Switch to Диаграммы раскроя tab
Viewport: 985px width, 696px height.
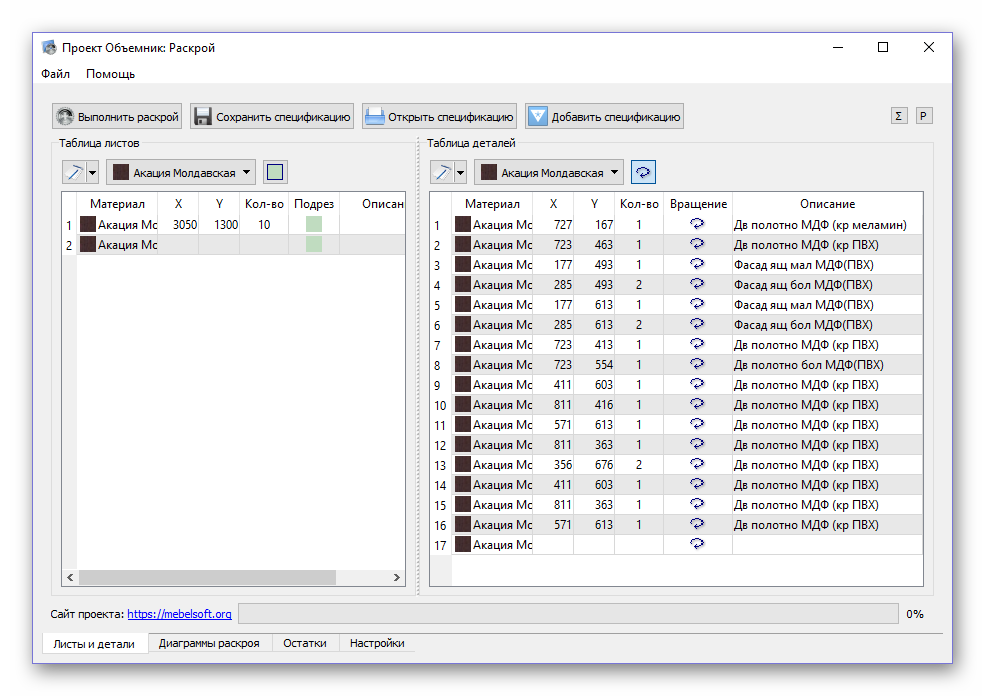[208, 643]
